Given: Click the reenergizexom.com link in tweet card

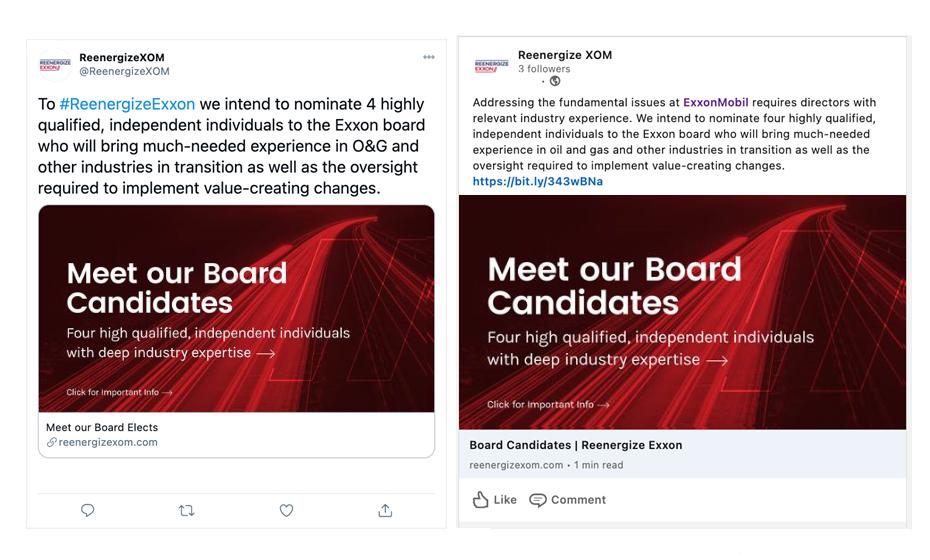Looking at the screenshot, I should [107, 442].
